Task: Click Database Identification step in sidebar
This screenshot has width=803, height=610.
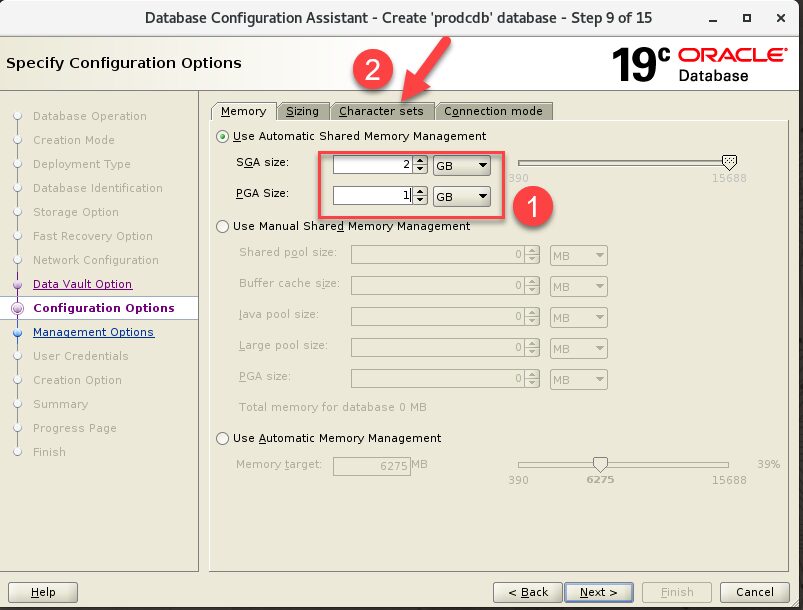Action: 98,188
